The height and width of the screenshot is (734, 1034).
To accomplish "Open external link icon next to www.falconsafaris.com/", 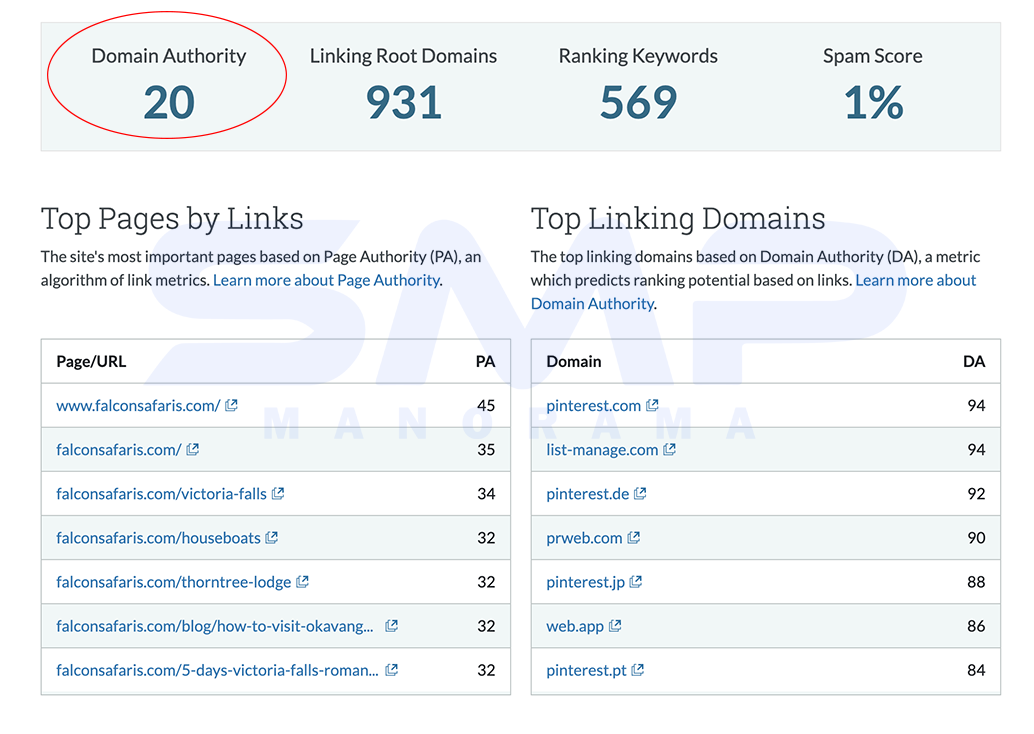I will (x=231, y=405).
